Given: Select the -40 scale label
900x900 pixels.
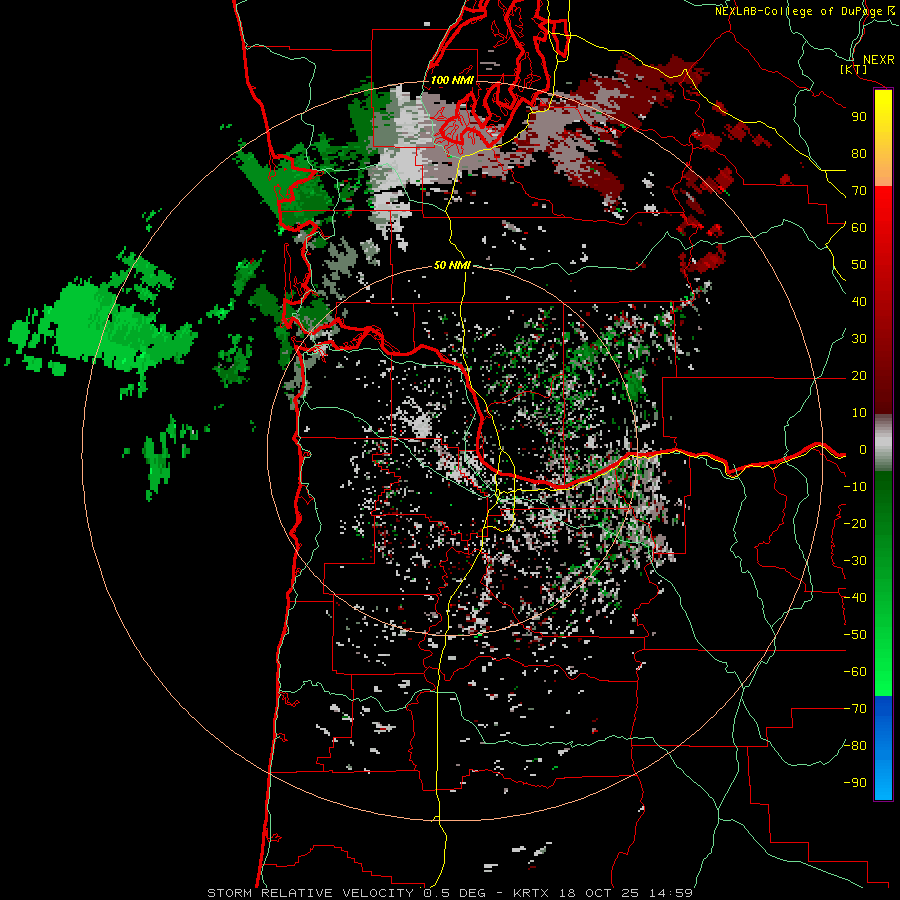Looking at the screenshot, I should (855, 598).
